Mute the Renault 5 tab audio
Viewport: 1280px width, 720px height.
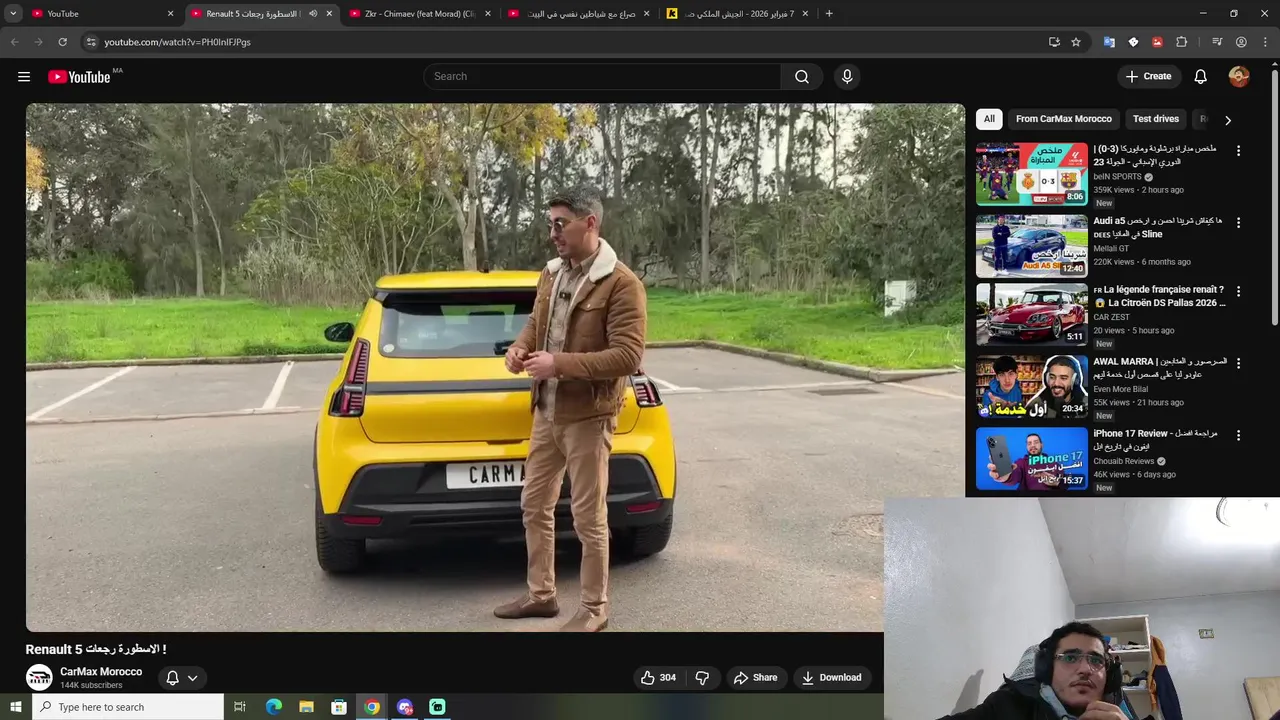pos(313,14)
